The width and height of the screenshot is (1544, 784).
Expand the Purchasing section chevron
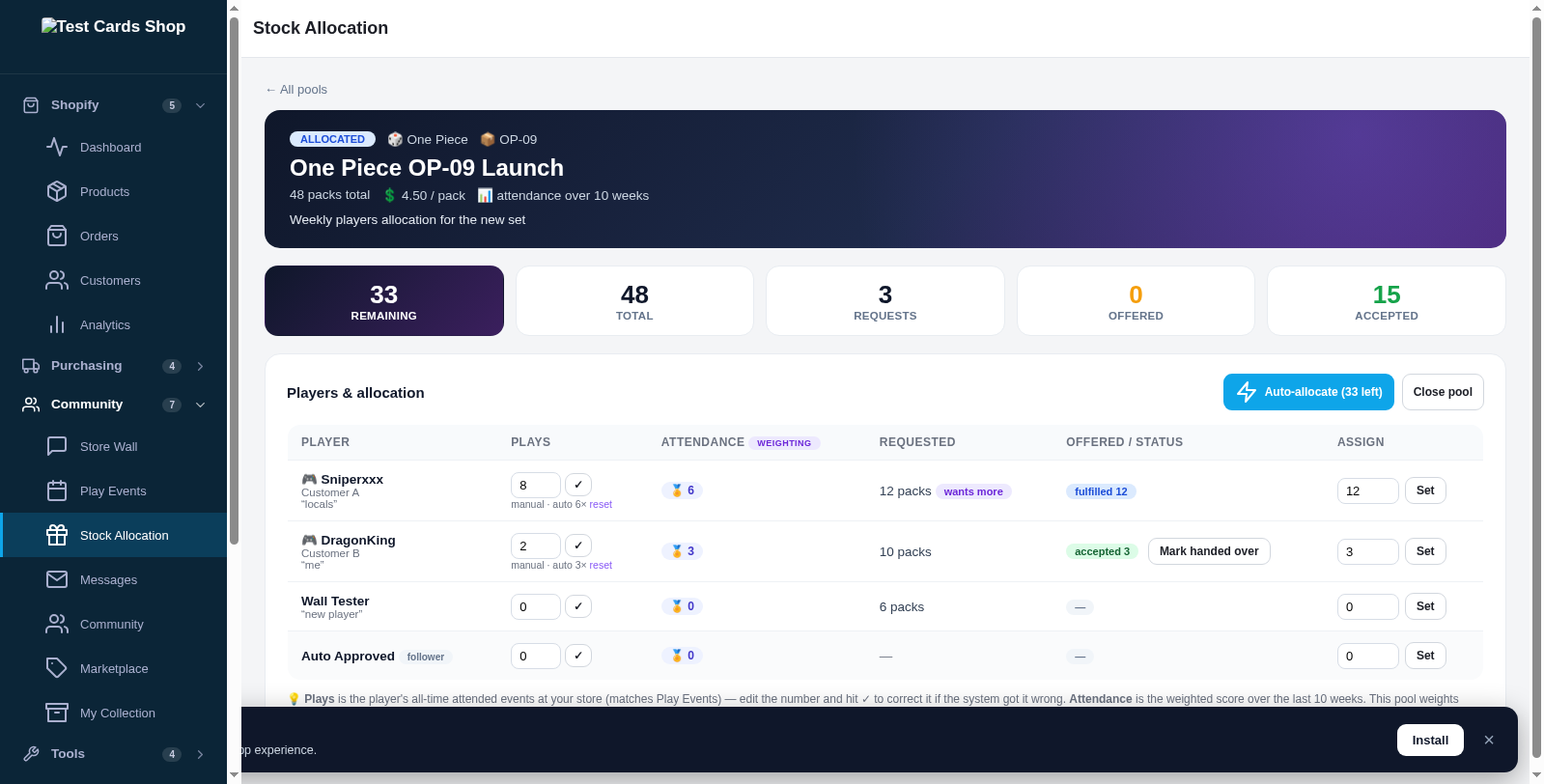pyautogui.click(x=200, y=366)
